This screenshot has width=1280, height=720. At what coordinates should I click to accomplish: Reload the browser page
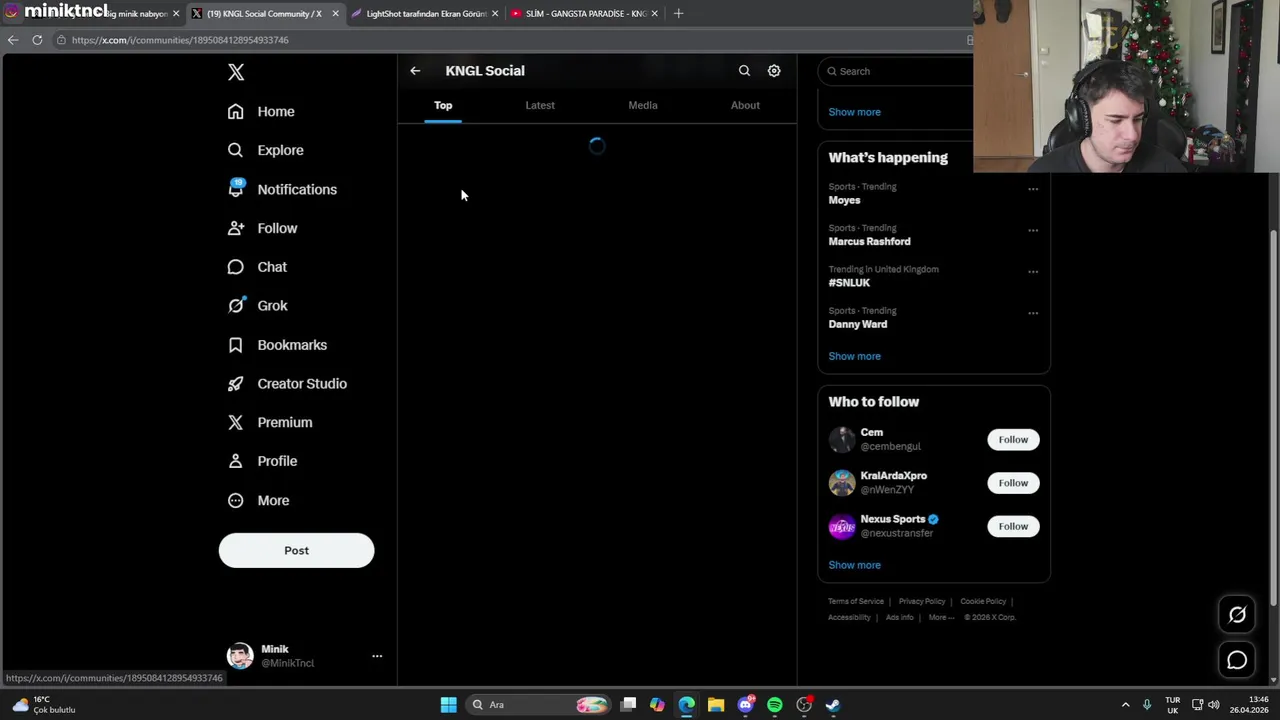(x=37, y=40)
